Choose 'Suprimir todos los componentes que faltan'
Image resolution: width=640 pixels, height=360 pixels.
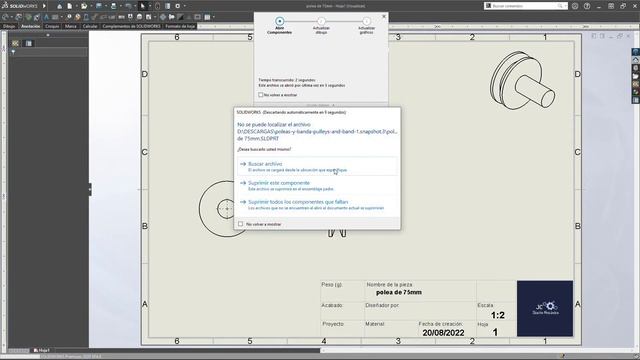pos(317,205)
